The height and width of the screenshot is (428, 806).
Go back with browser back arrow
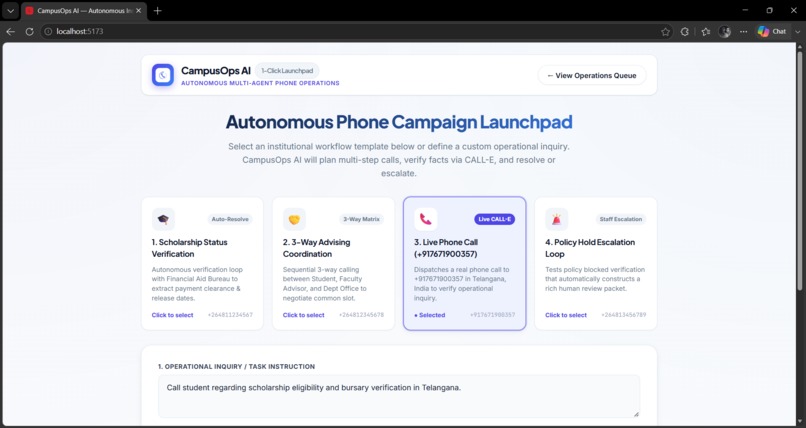click(x=10, y=31)
